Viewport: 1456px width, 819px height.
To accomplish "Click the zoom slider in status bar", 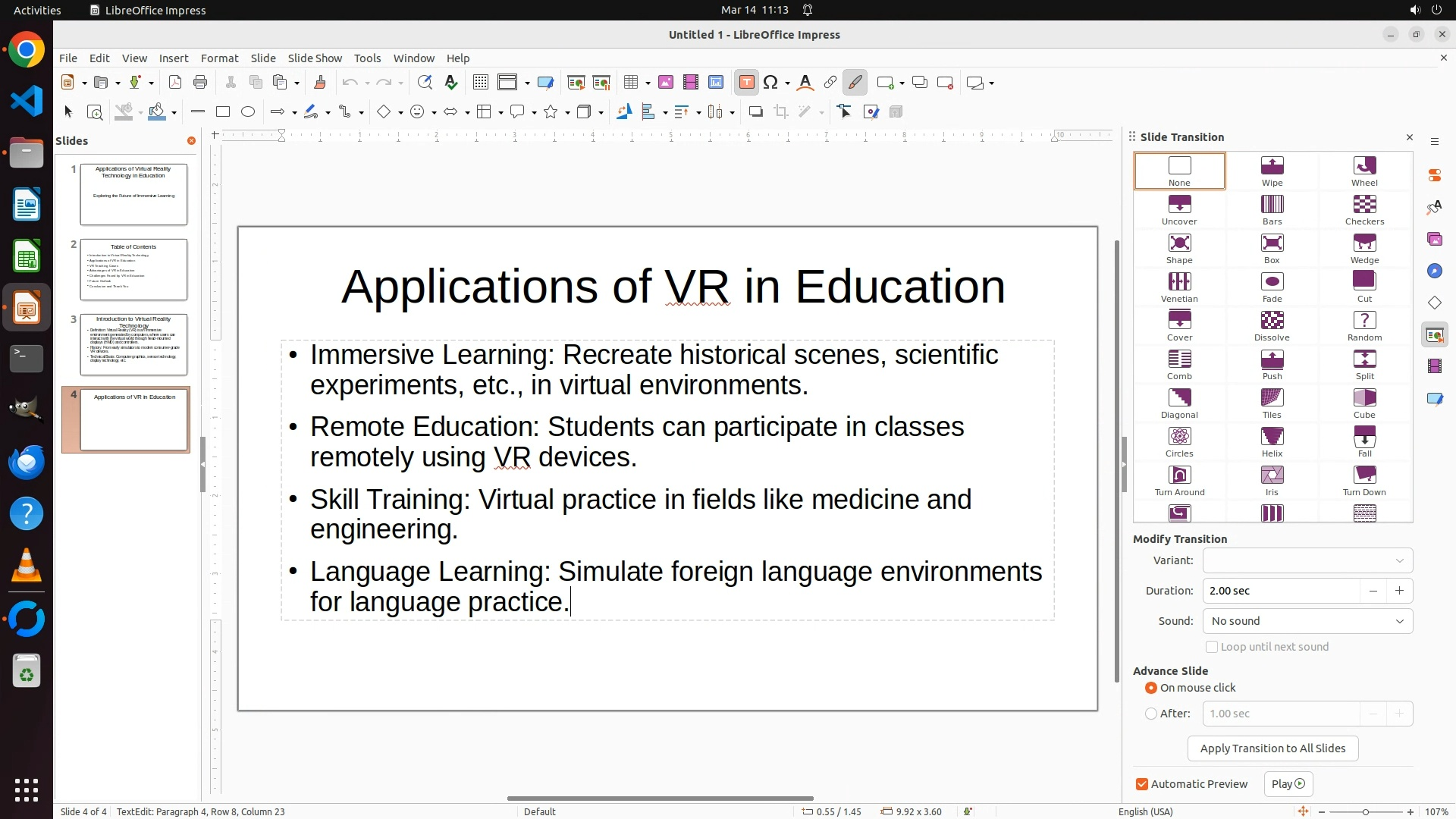I will [x=1365, y=811].
